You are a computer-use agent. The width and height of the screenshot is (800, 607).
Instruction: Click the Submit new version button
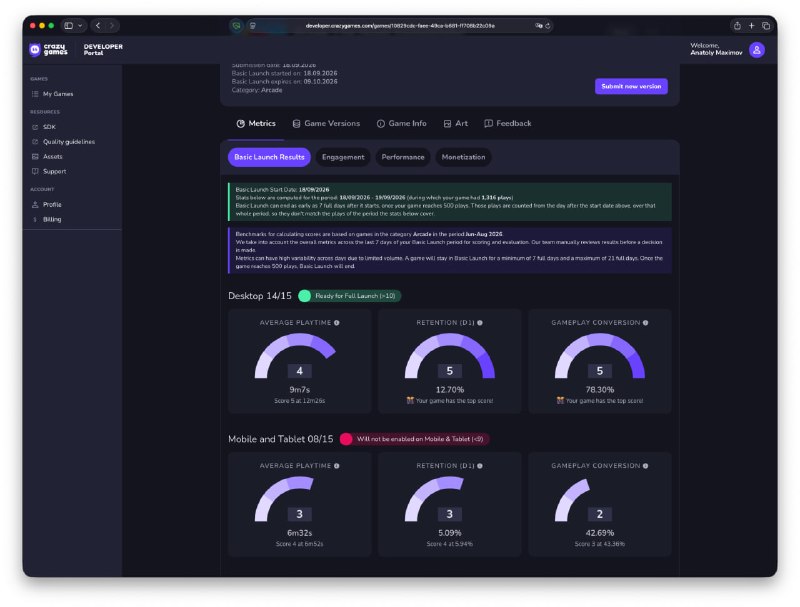pos(631,86)
